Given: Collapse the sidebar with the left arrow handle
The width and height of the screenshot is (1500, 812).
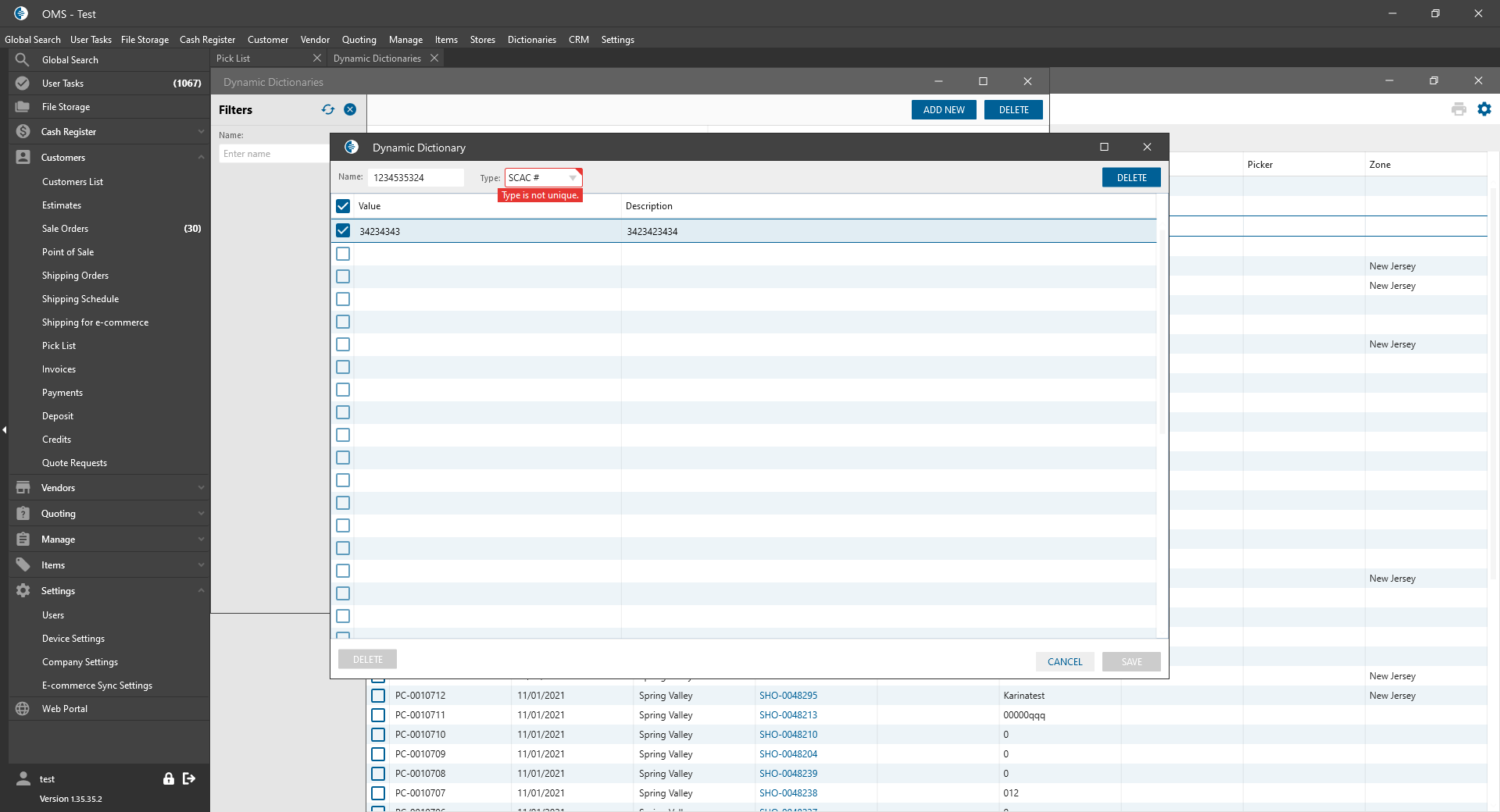Looking at the screenshot, I should (x=4, y=429).
